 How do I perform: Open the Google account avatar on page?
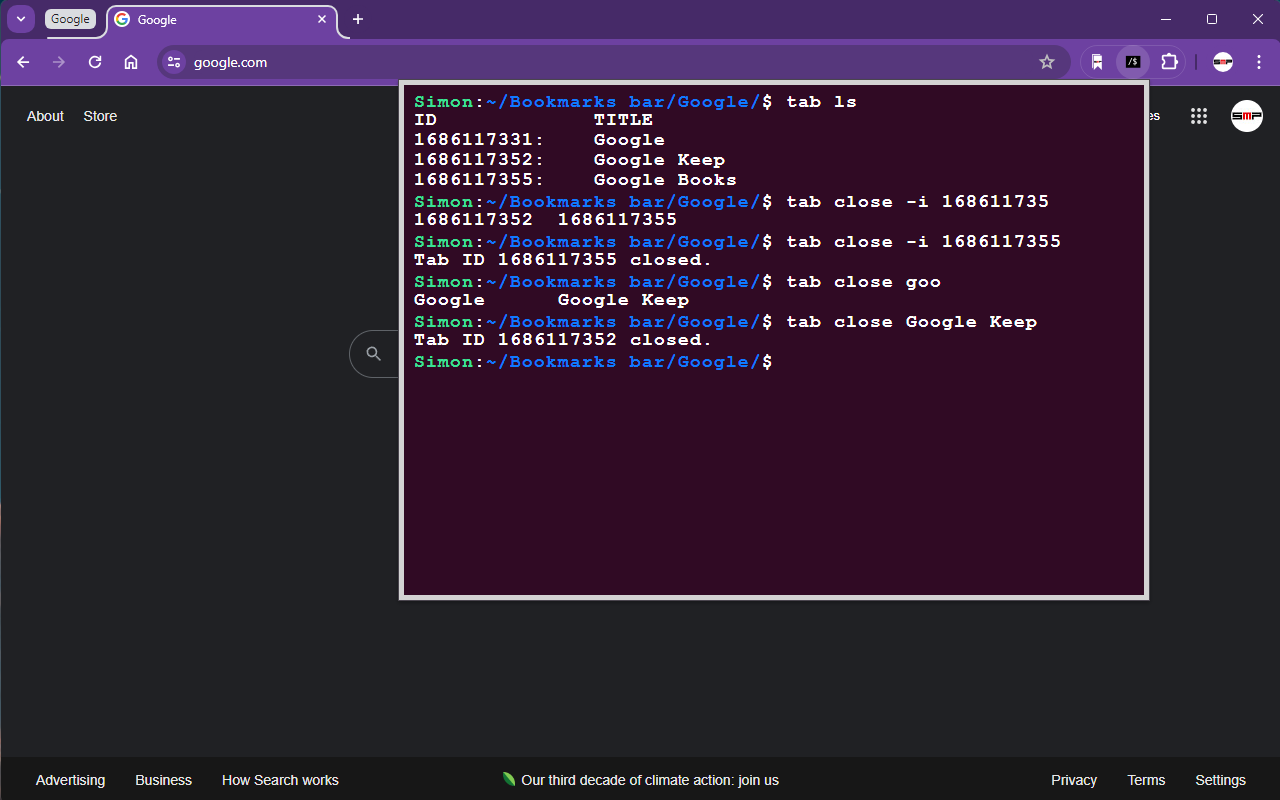tap(1247, 116)
